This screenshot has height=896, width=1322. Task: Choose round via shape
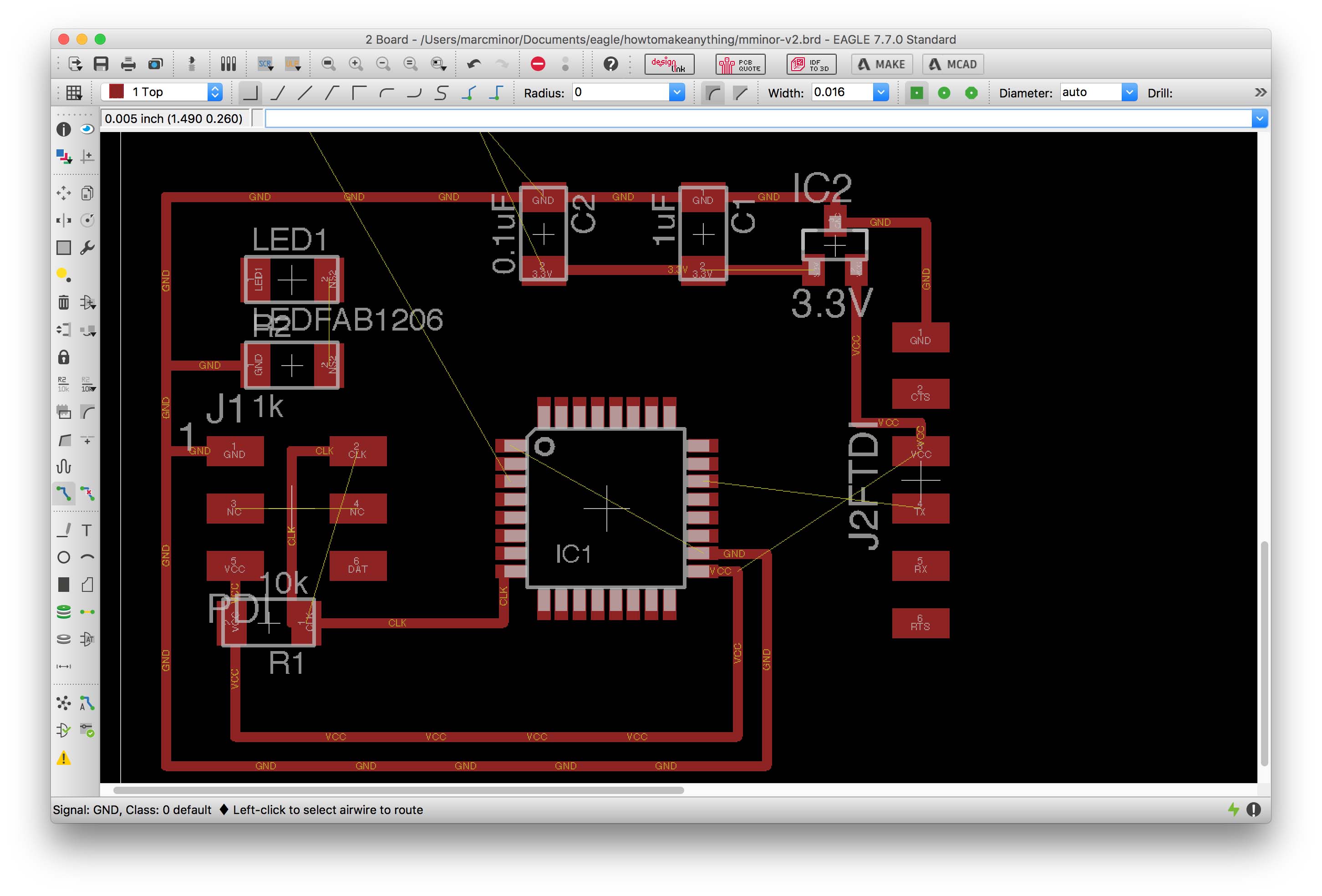944,93
